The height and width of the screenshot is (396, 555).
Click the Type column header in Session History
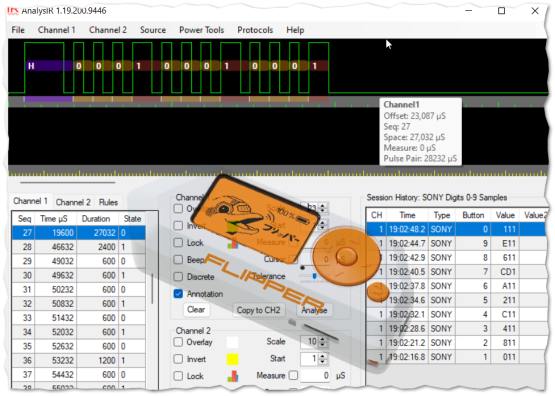pos(442,215)
